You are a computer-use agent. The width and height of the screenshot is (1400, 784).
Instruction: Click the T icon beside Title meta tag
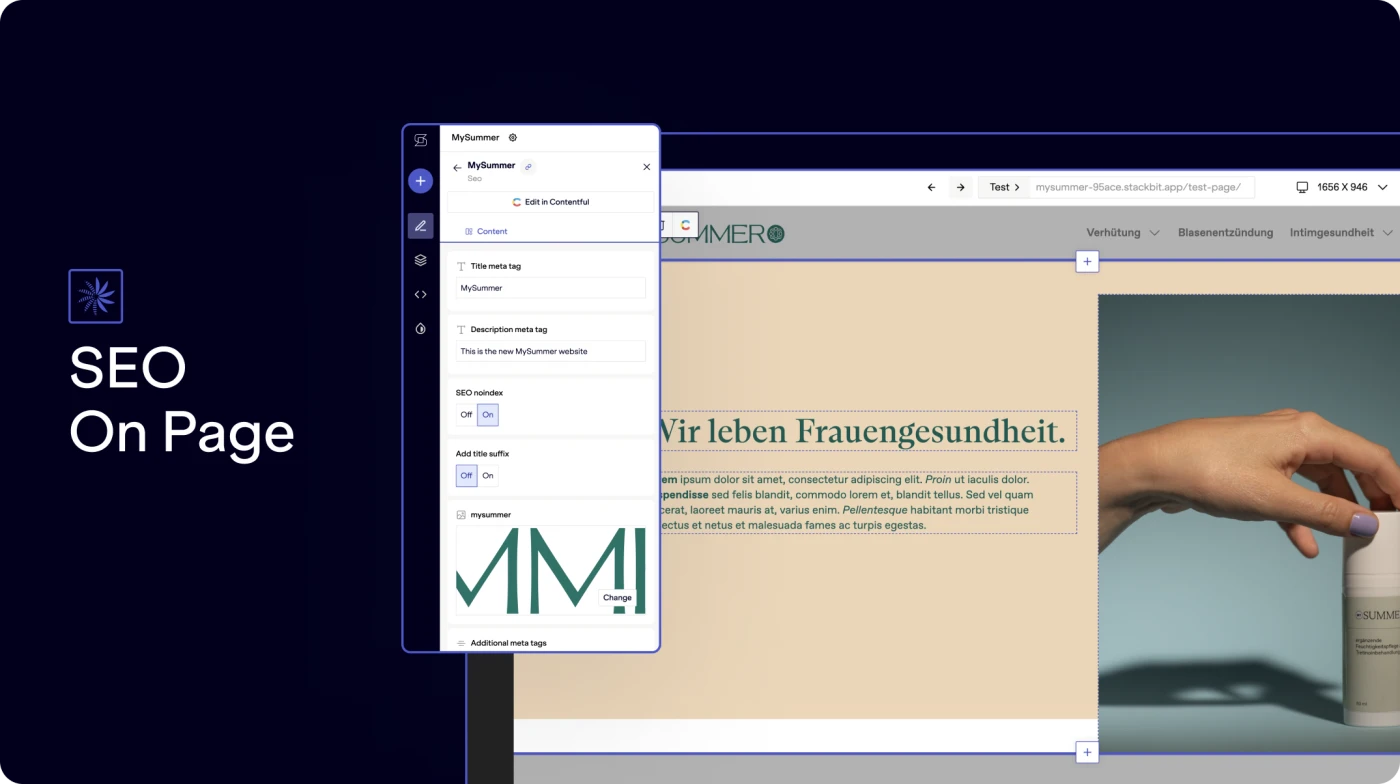pos(461,267)
